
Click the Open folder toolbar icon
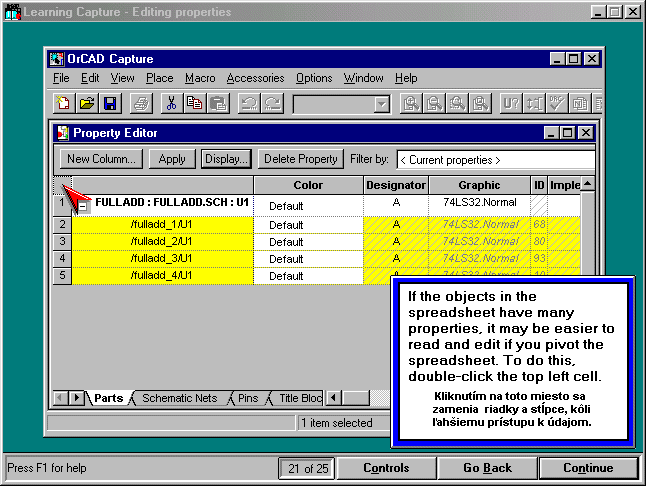[87, 103]
